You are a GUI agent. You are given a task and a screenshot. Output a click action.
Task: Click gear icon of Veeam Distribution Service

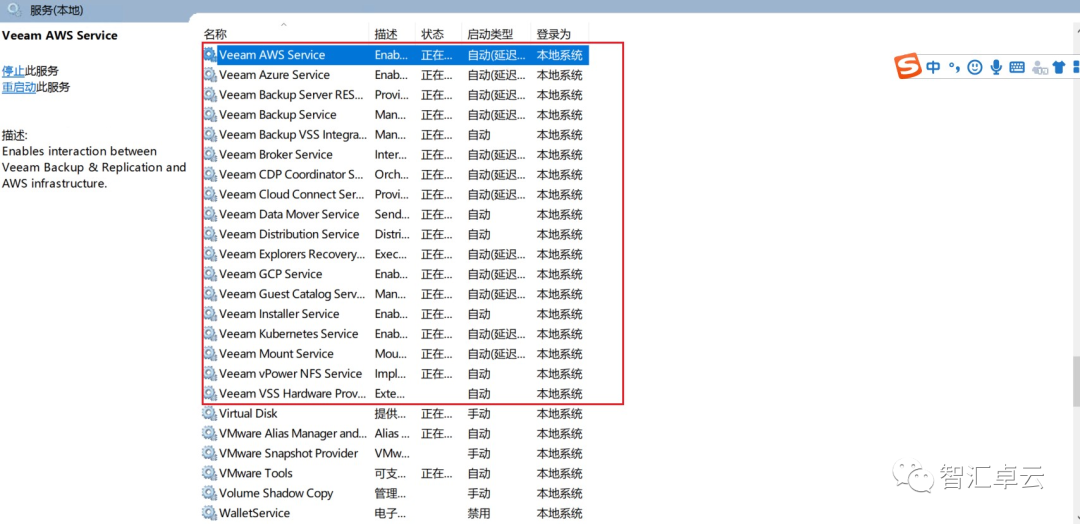pos(210,234)
